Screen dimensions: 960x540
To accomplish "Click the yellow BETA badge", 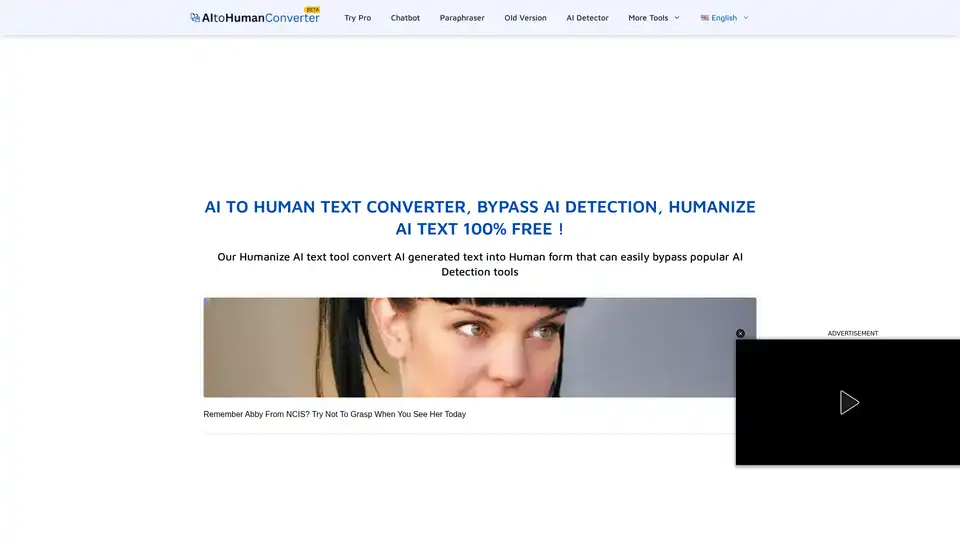I will pyautogui.click(x=312, y=9).
